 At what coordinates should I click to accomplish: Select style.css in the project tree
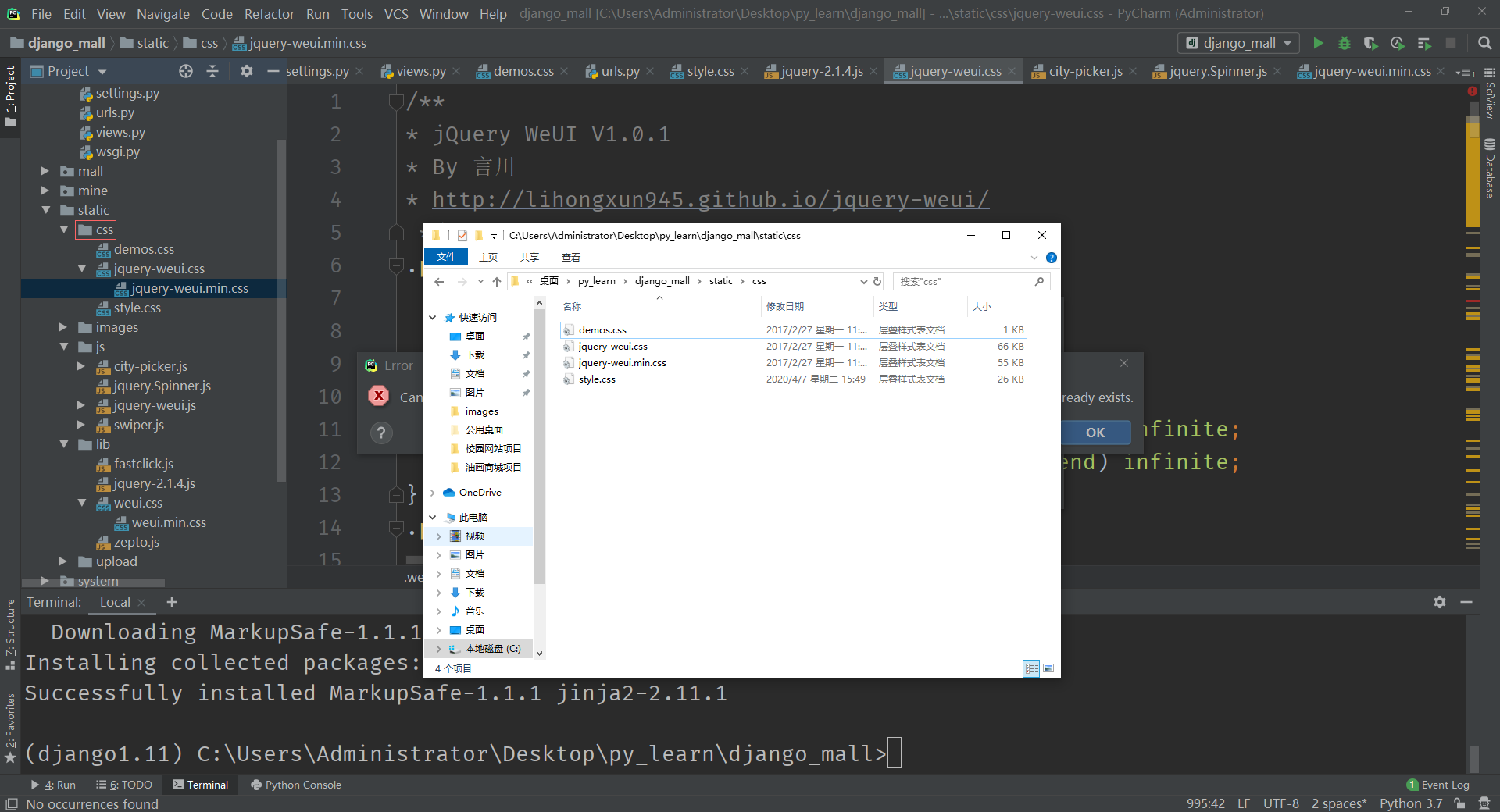137,308
